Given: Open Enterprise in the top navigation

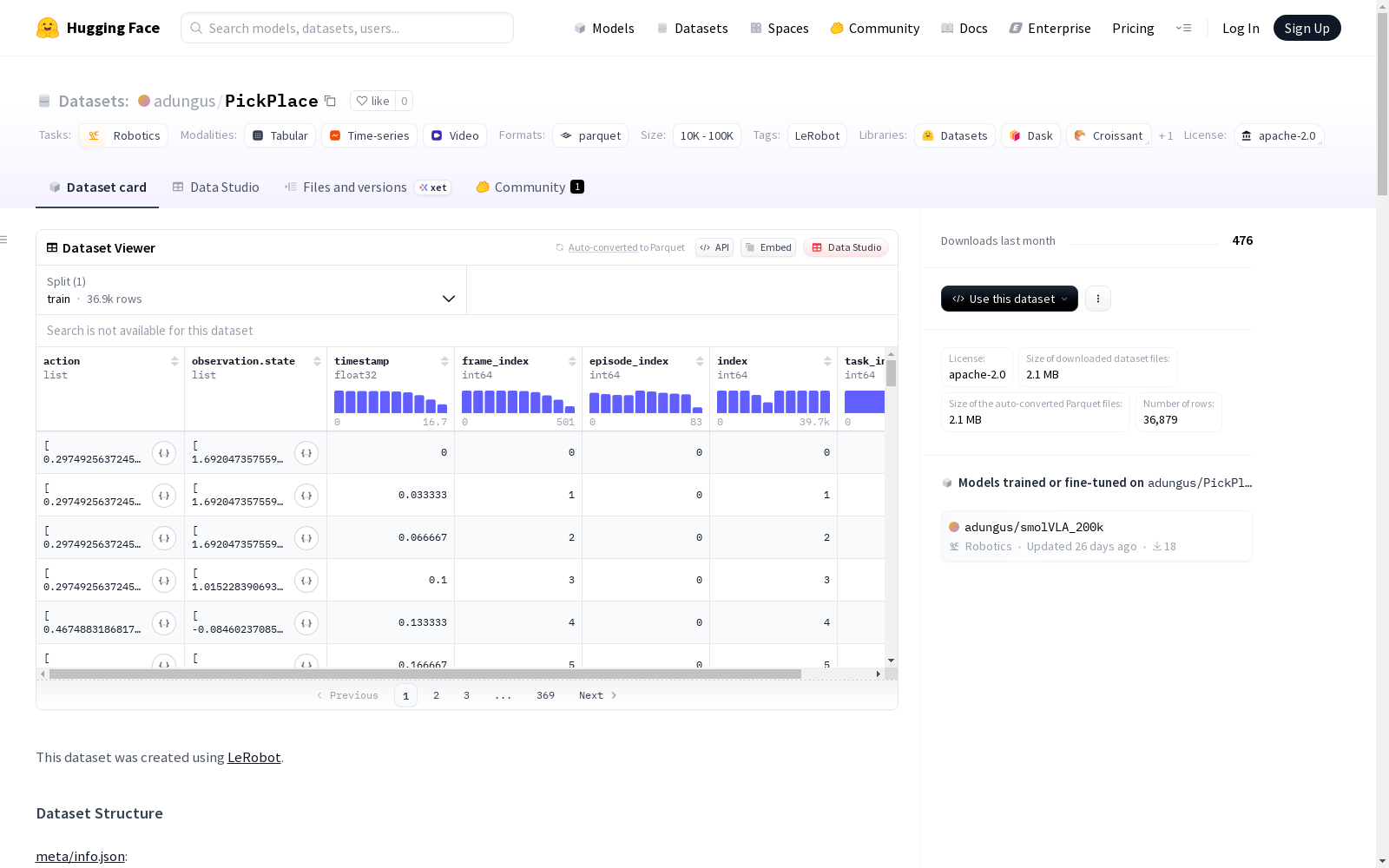Looking at the screenshot, I should tap(1050, 28).
